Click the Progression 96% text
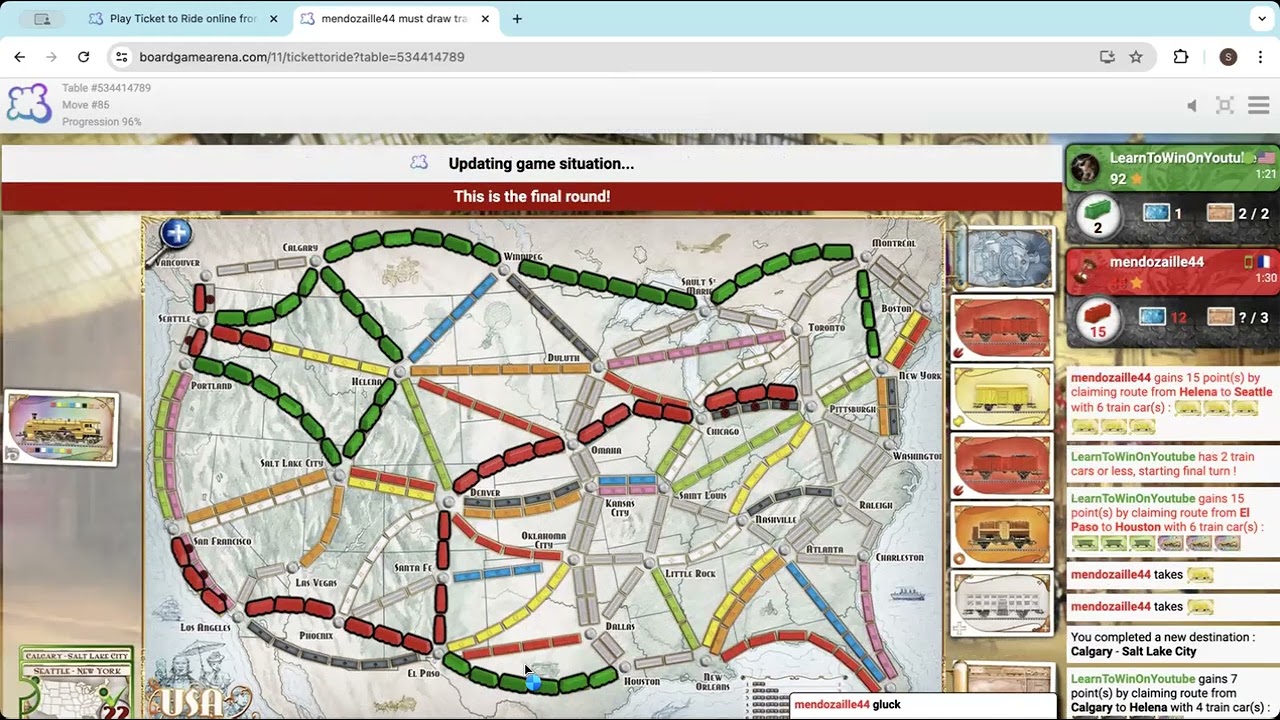 coord(101,122)
